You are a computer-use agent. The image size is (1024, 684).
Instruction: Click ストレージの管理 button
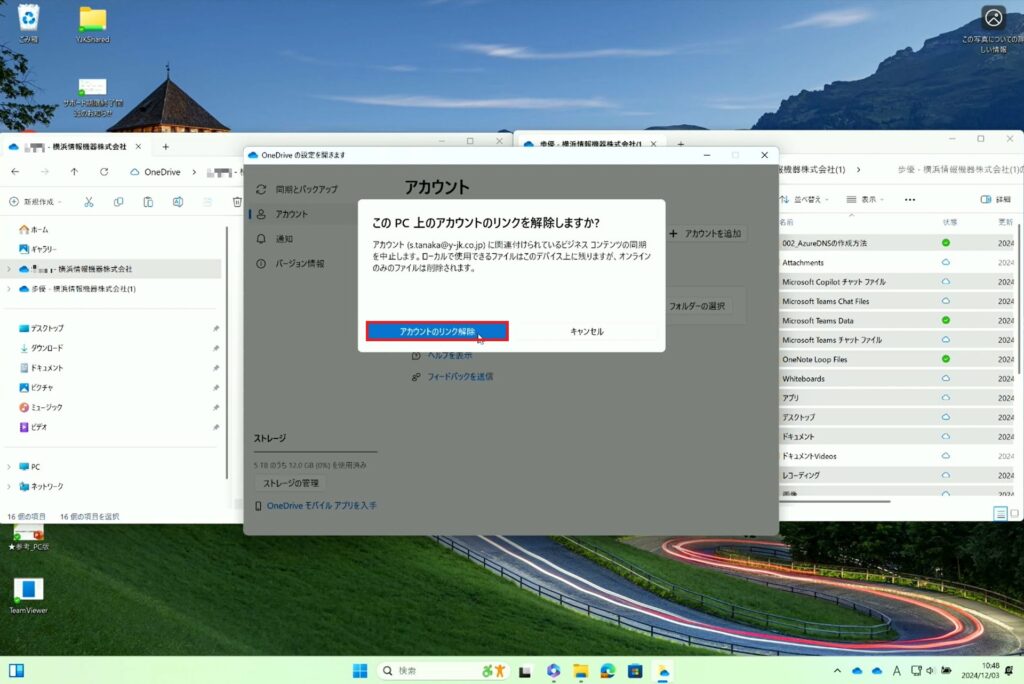pyautogui.click(x=291, y=483)
